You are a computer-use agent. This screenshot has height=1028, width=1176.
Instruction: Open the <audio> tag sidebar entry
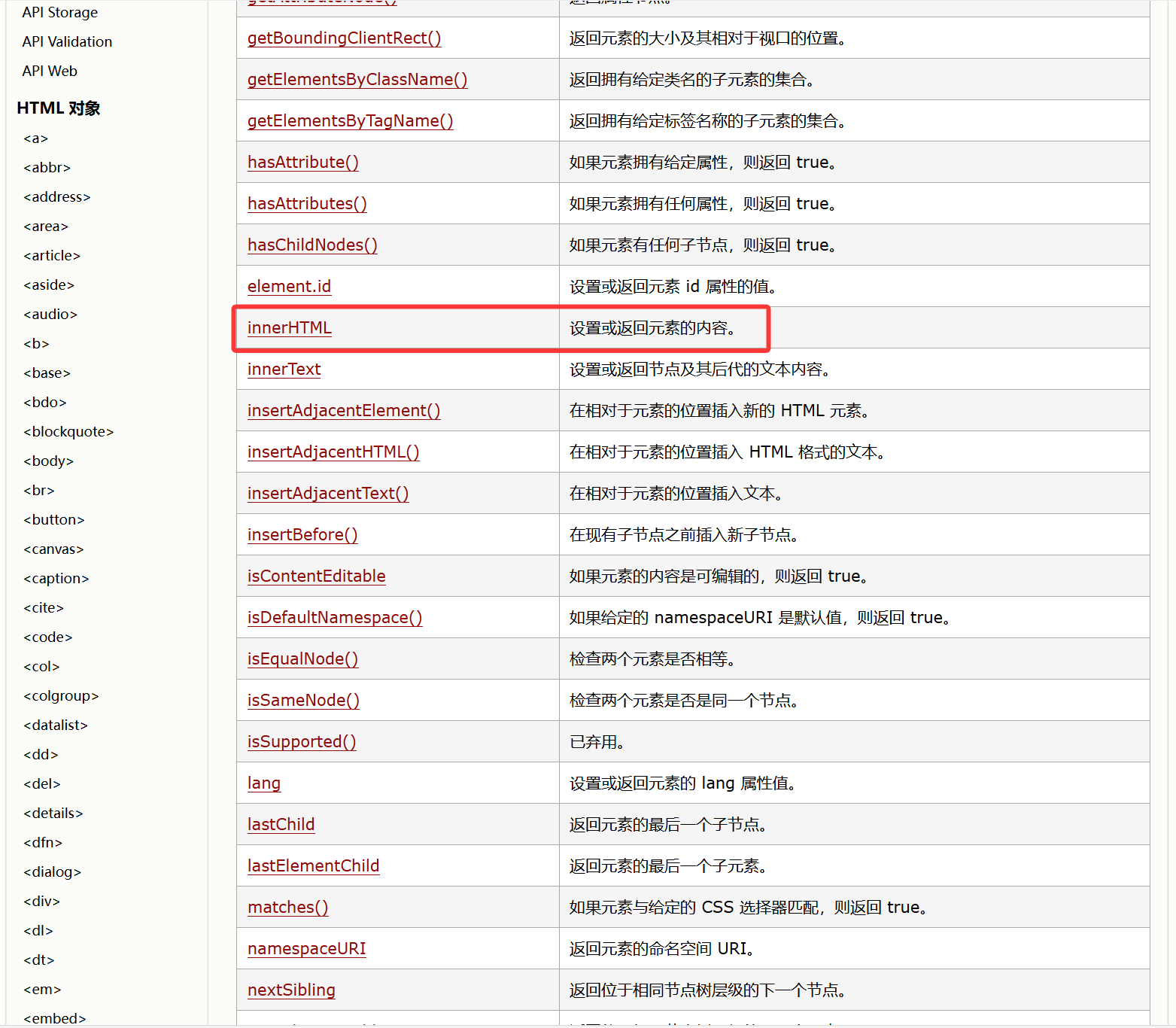[x=50, y=314]
